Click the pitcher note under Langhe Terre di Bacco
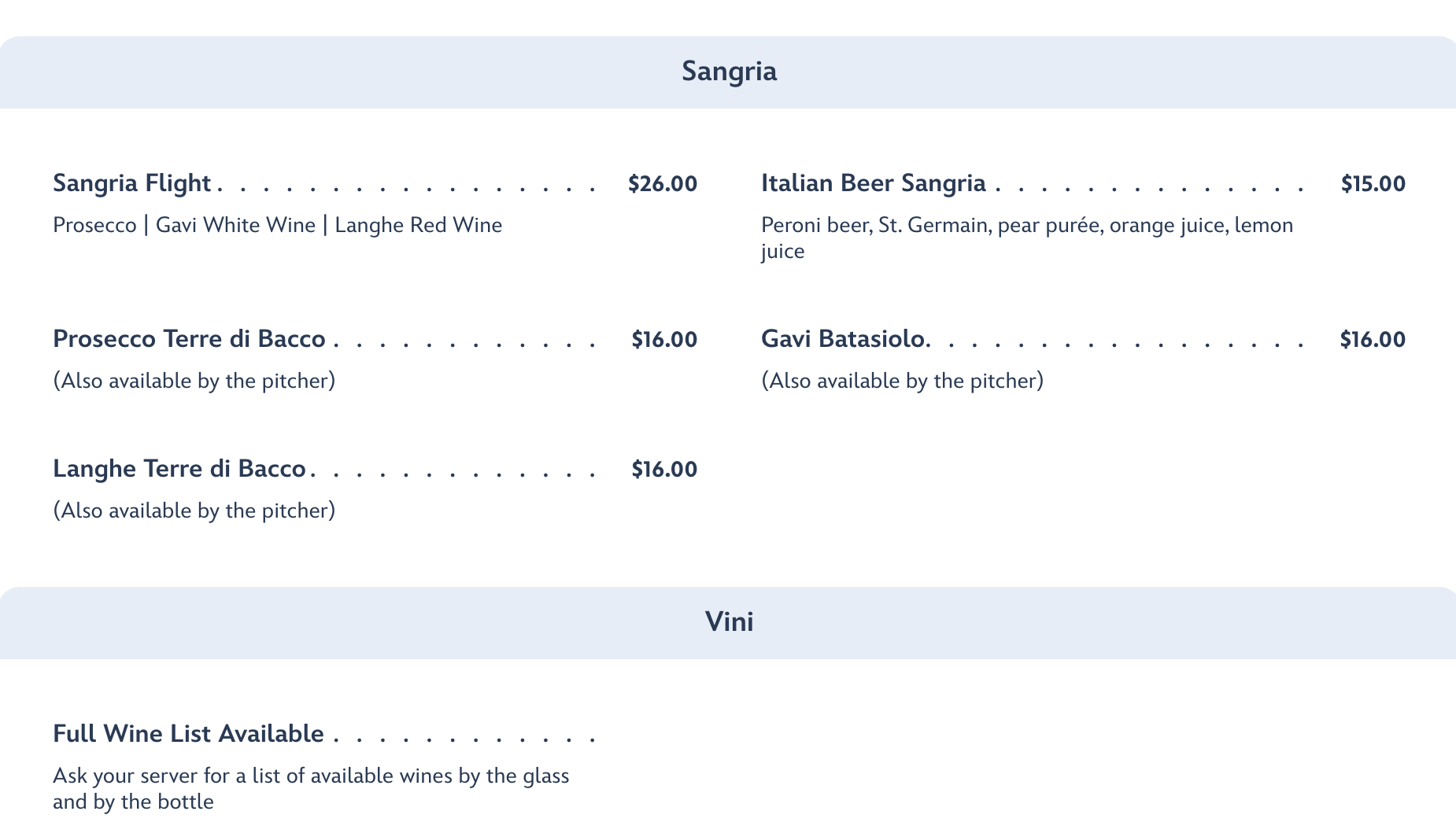This screenshot has width=1456, height=837. pyautogui.click(x=194, y=511)
